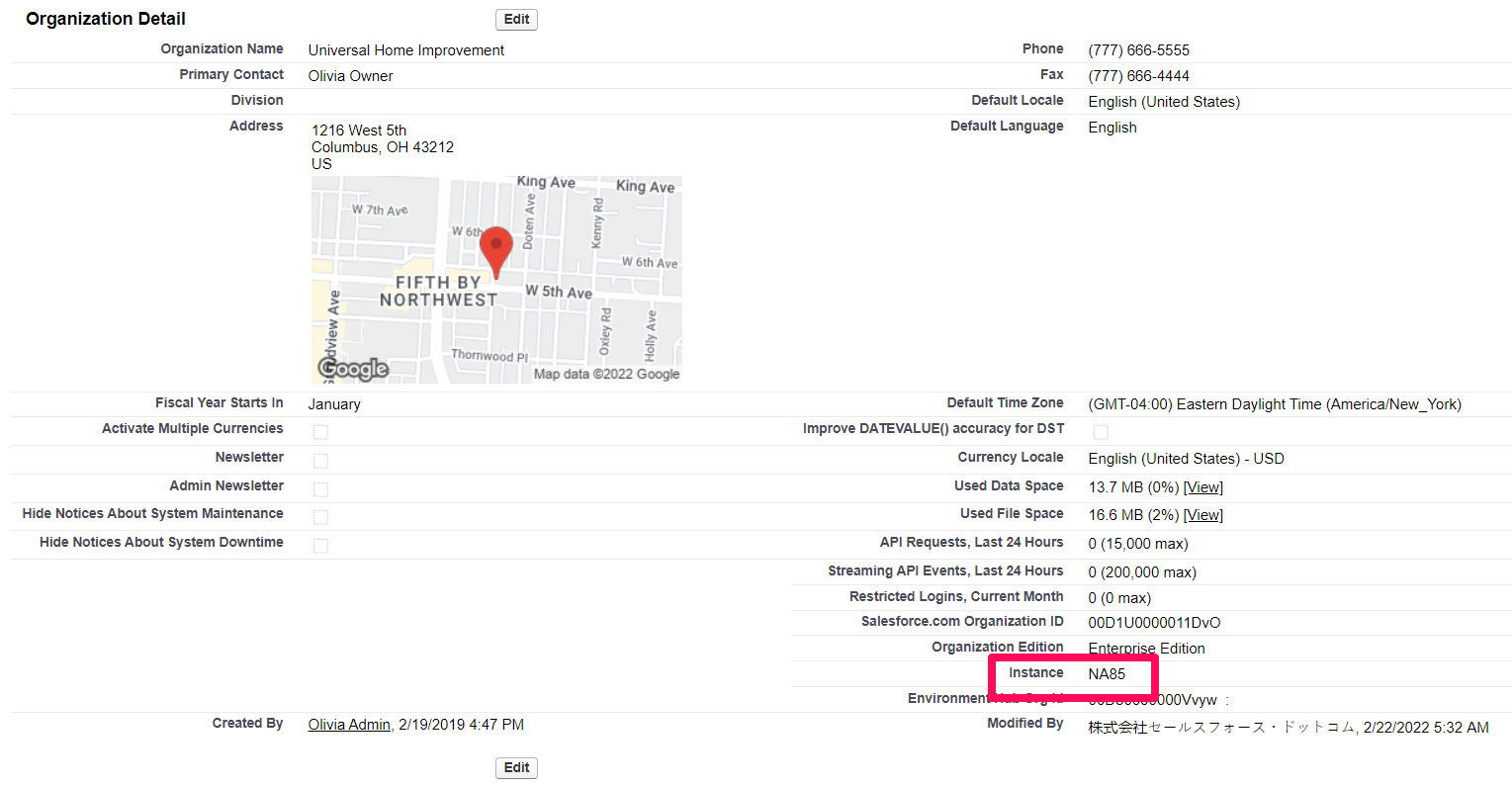Click the Default Time Zone label
Image resolution: width=1512 pixels, height=786 pixels.
click(x=1005, y=403)
